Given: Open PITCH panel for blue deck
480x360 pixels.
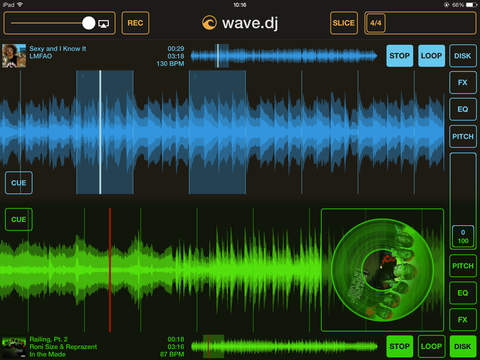Looking at the screenshot, I should point(463,136).
